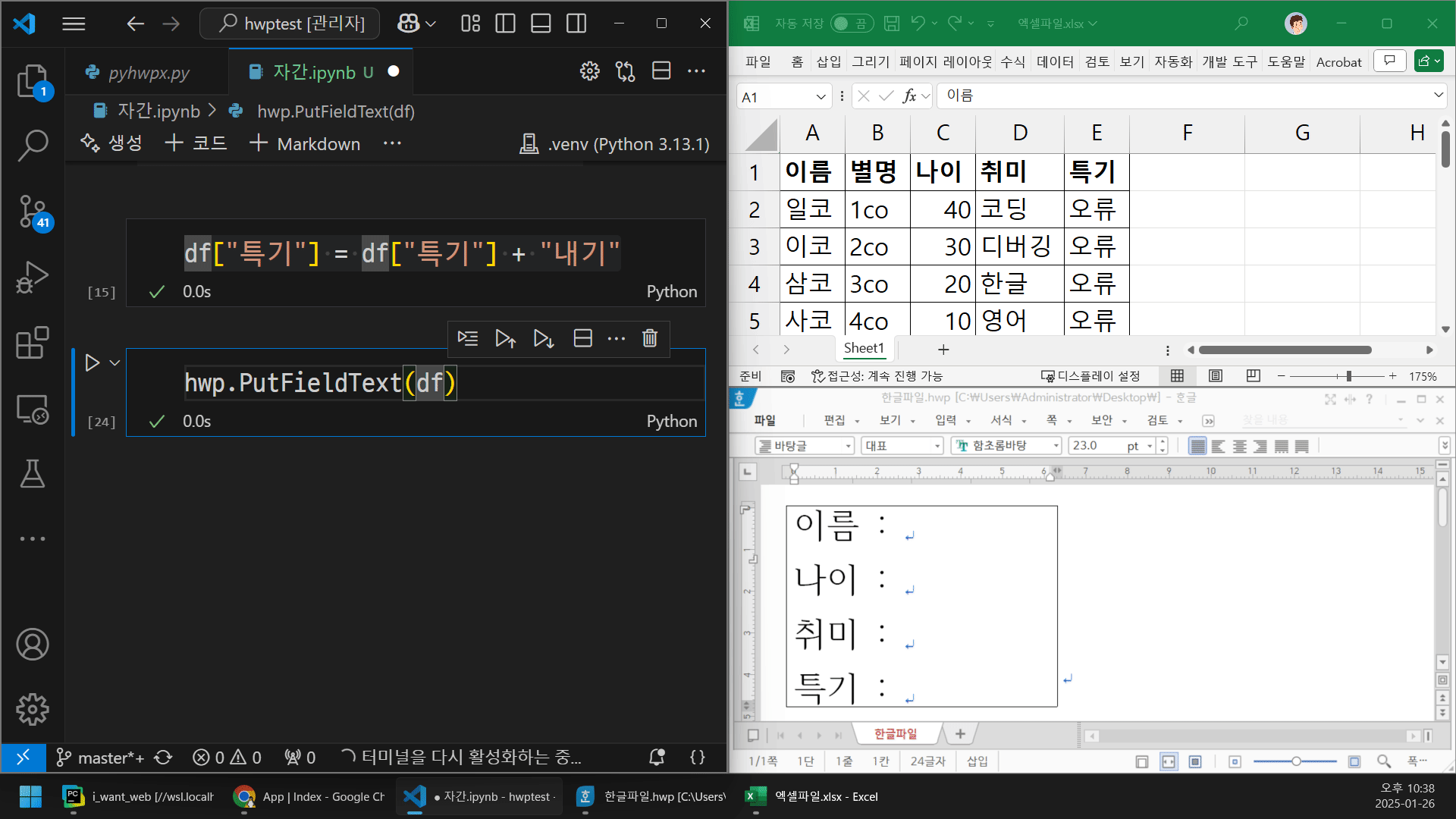Expand the Excel Name Box dropdown

(x=821, y=96)
